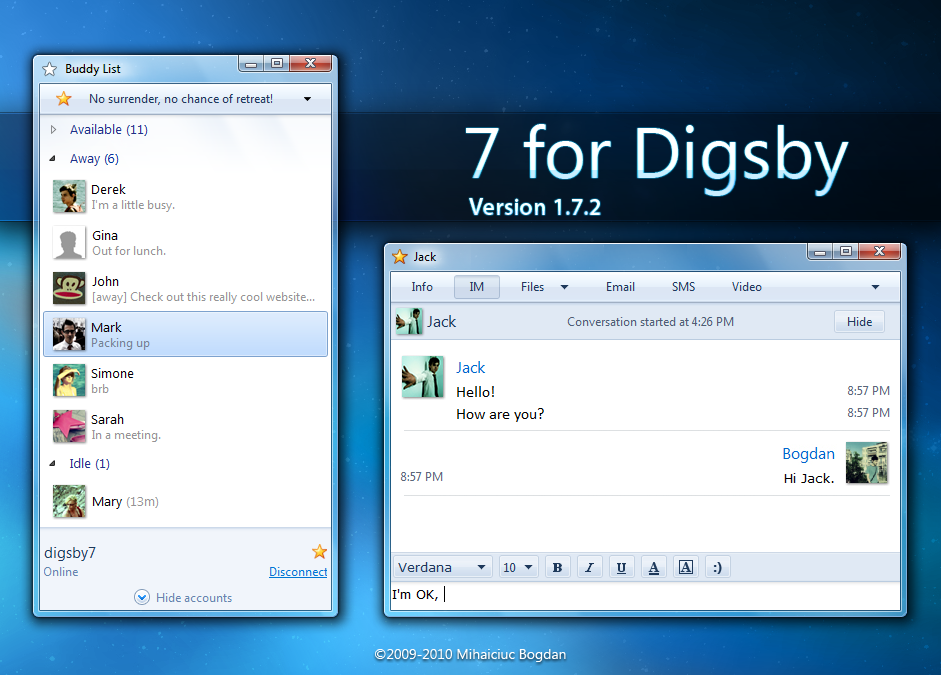The image size is (941, 675).
Task: Click John's monkey avatar
Action: click(x=69, y=289)
